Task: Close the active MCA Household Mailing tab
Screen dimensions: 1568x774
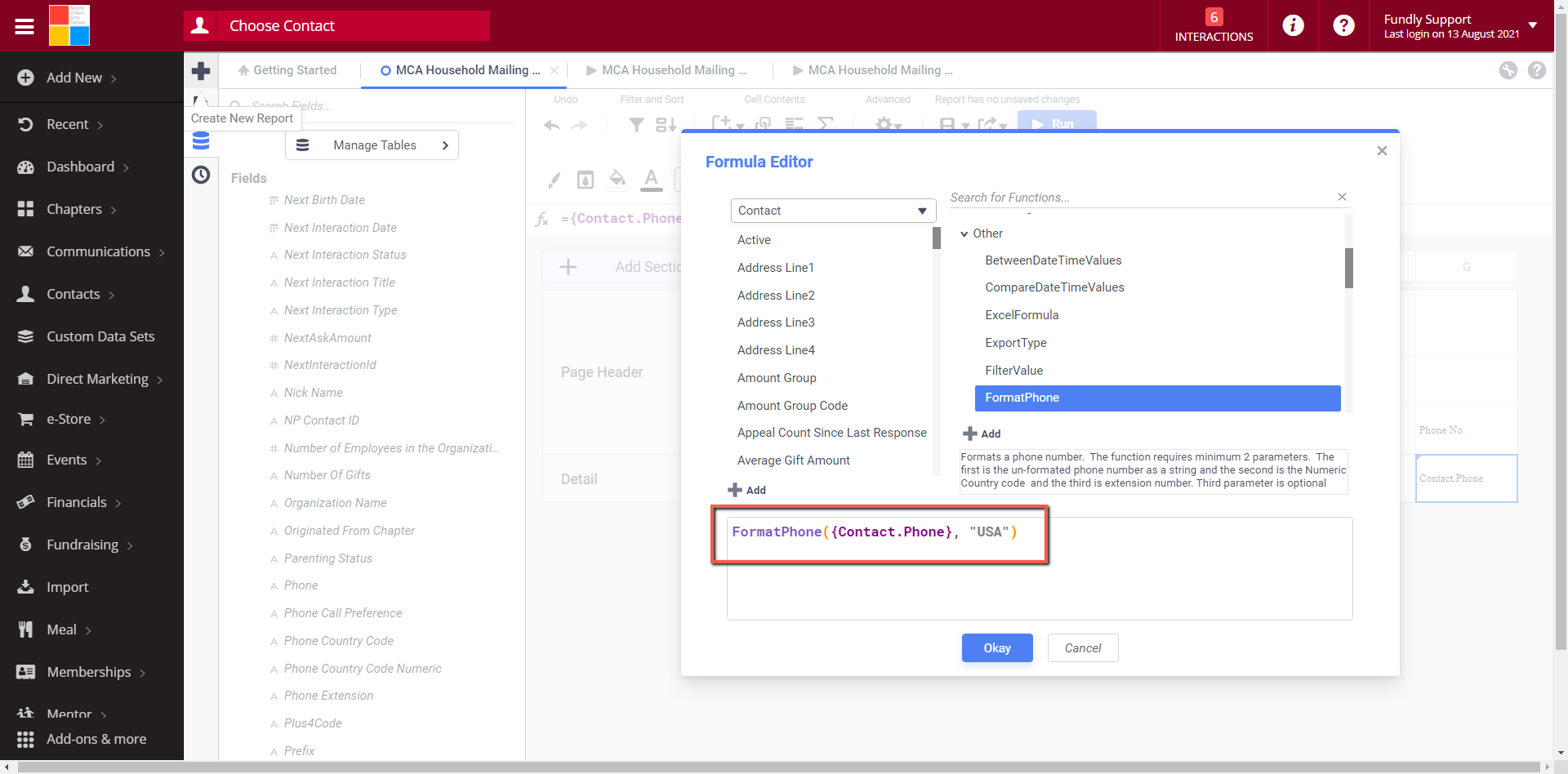Action: coord(554,71)
